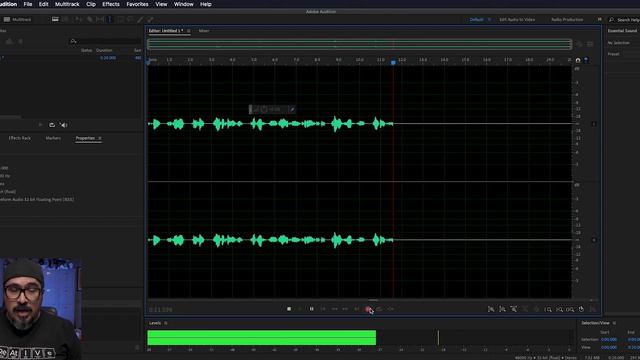Open the Window menu
Image resolution: width=640 pixels, height=360 pixels.
(x=184, y=4)
